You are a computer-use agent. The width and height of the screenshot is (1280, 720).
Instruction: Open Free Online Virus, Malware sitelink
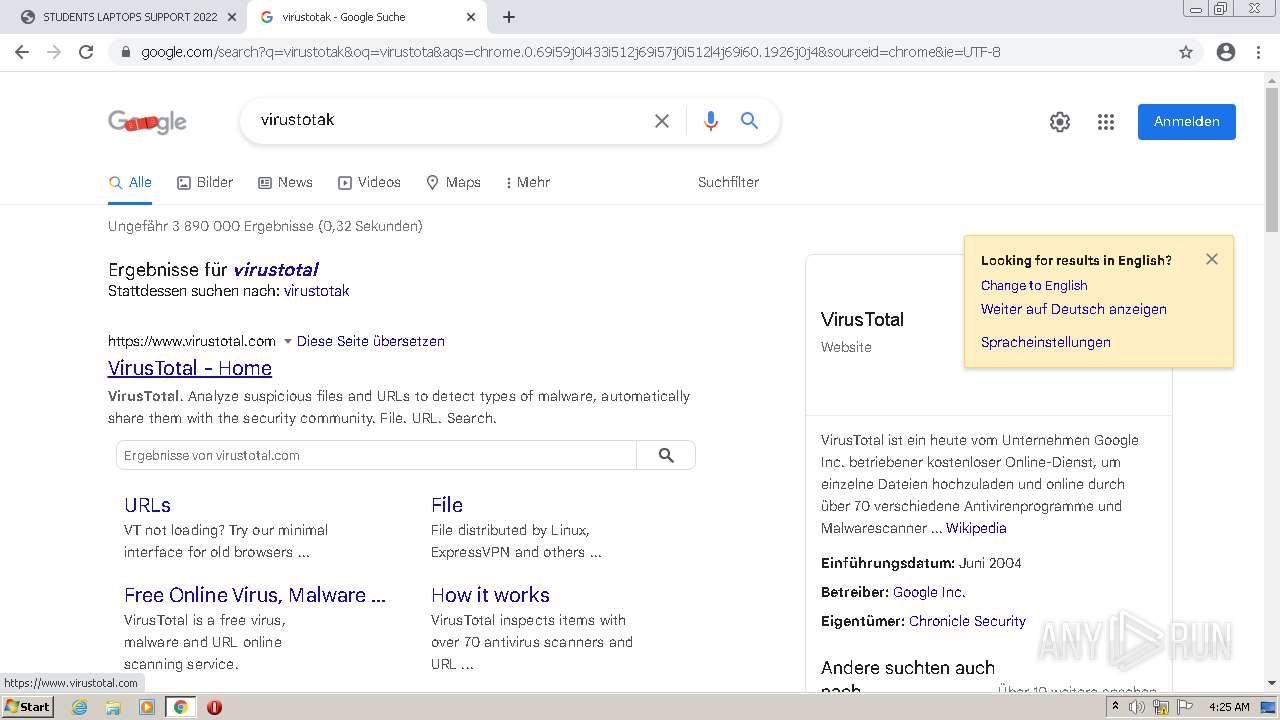(x=255, y=595)
